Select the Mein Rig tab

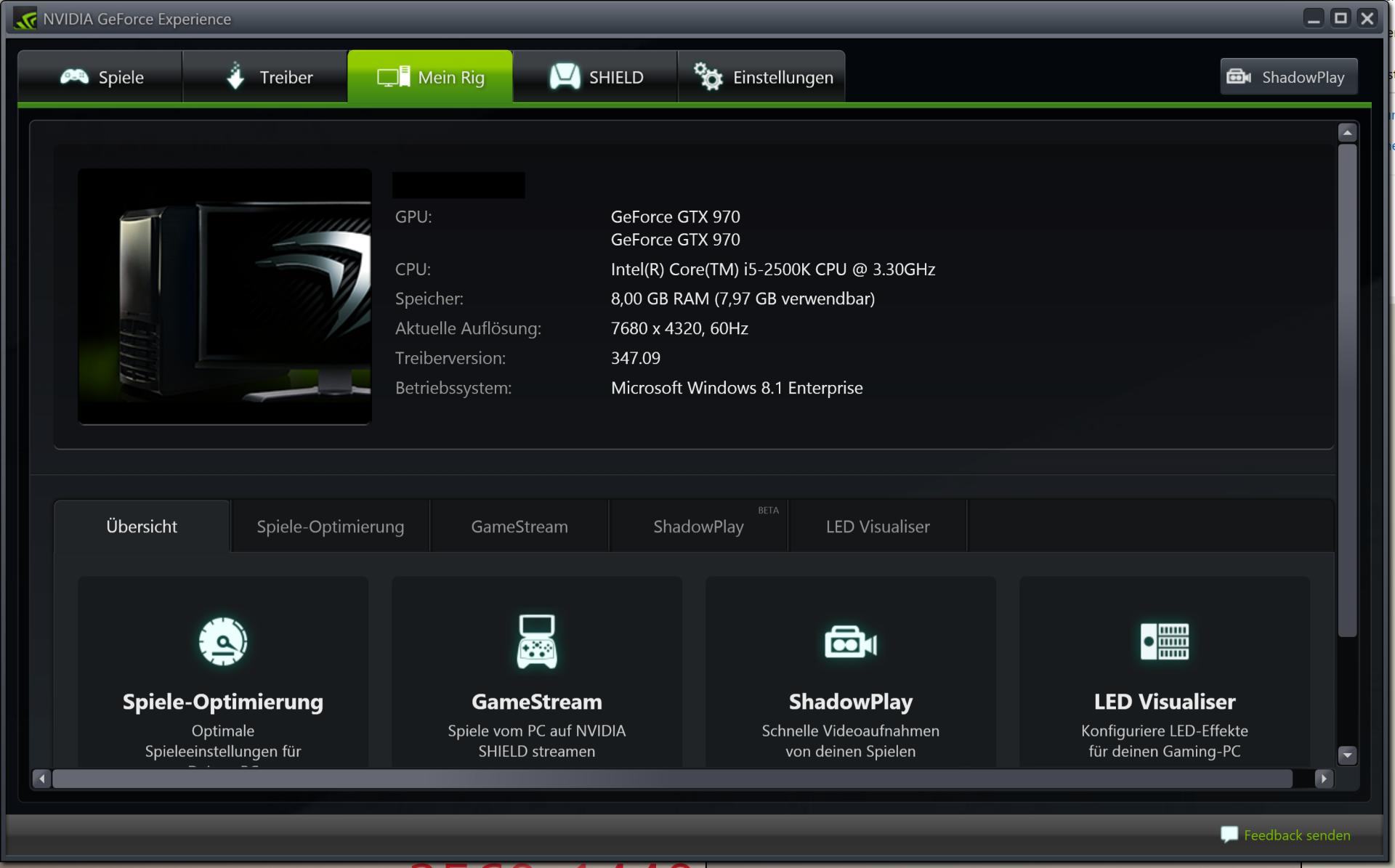click(430, 77)
